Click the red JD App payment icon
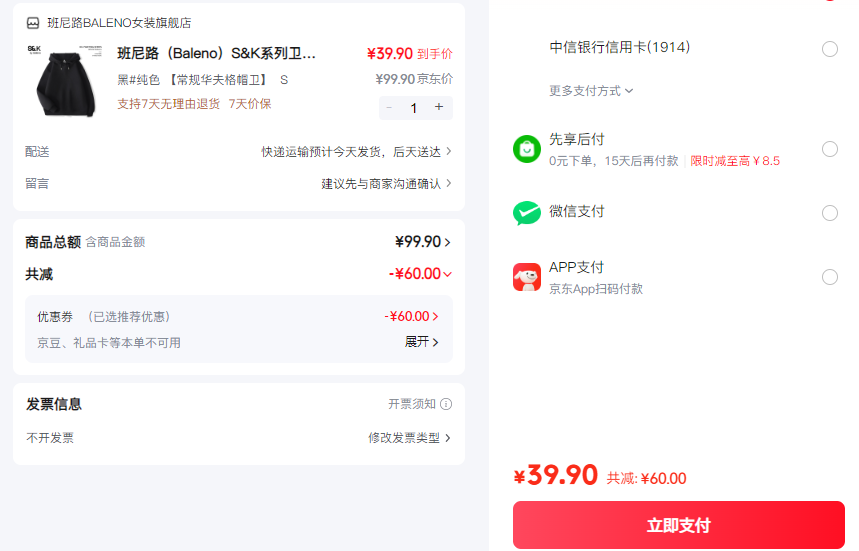The image size is (859, 551). click(527, 277)
